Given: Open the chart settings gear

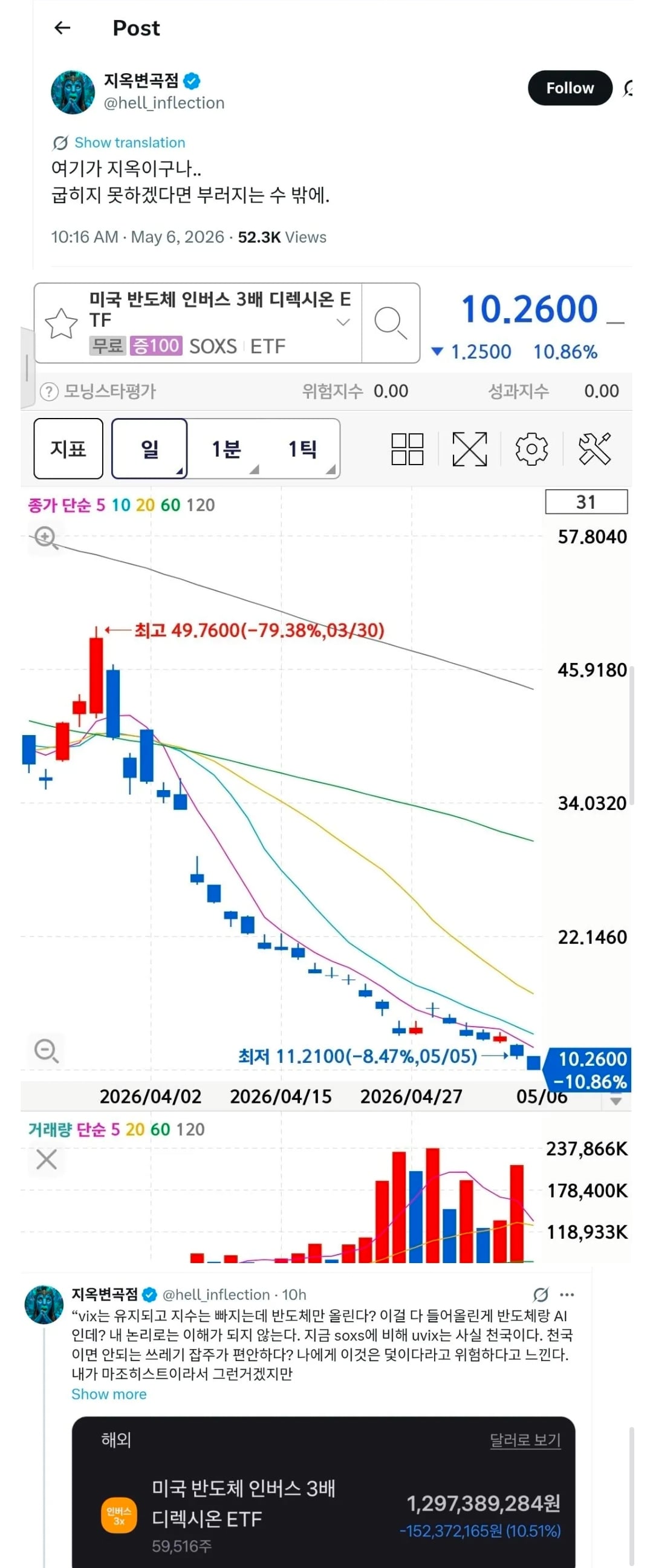Looking at the screenshot, I should click(x=531, y=449).
